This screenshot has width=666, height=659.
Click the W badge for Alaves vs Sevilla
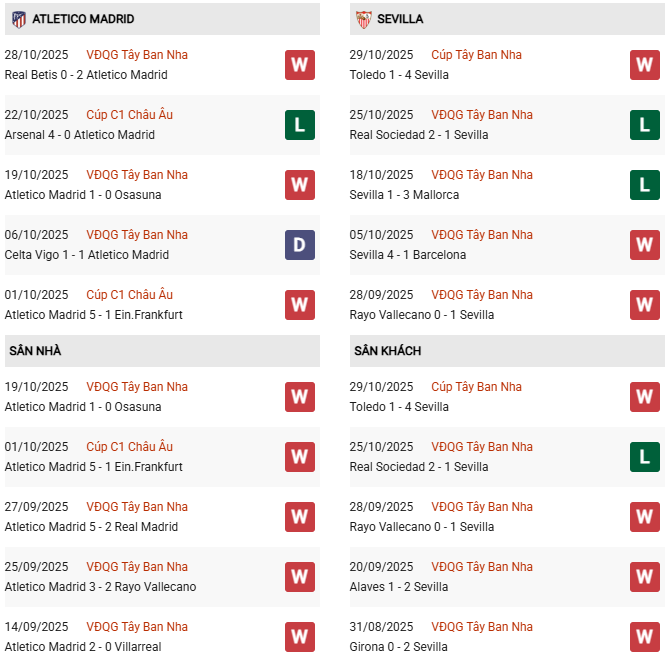(x=644, y=577)
